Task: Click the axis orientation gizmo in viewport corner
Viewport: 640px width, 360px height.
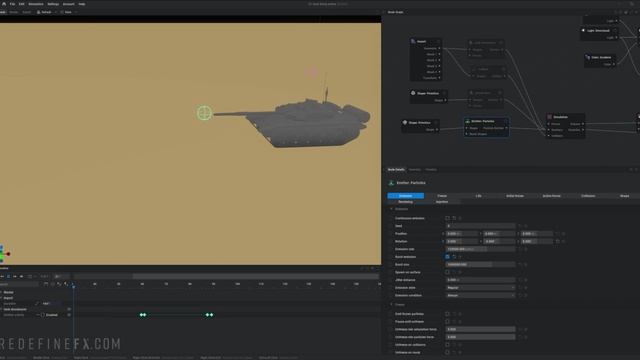Action: 4,253
